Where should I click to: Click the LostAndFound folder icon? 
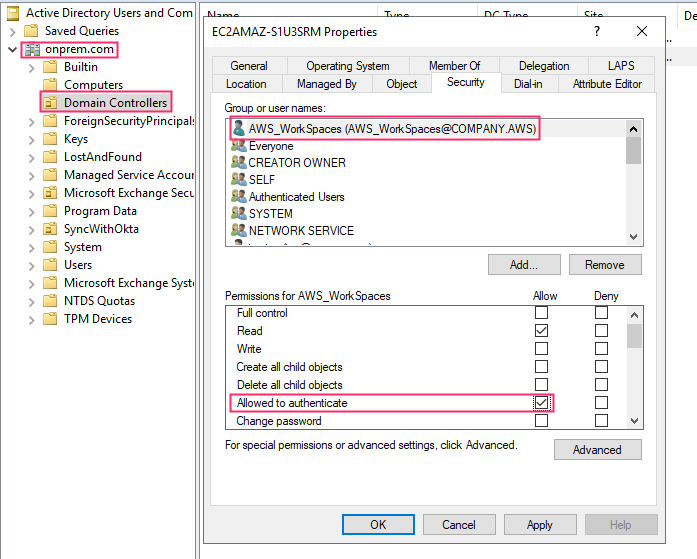pos(50,157)
